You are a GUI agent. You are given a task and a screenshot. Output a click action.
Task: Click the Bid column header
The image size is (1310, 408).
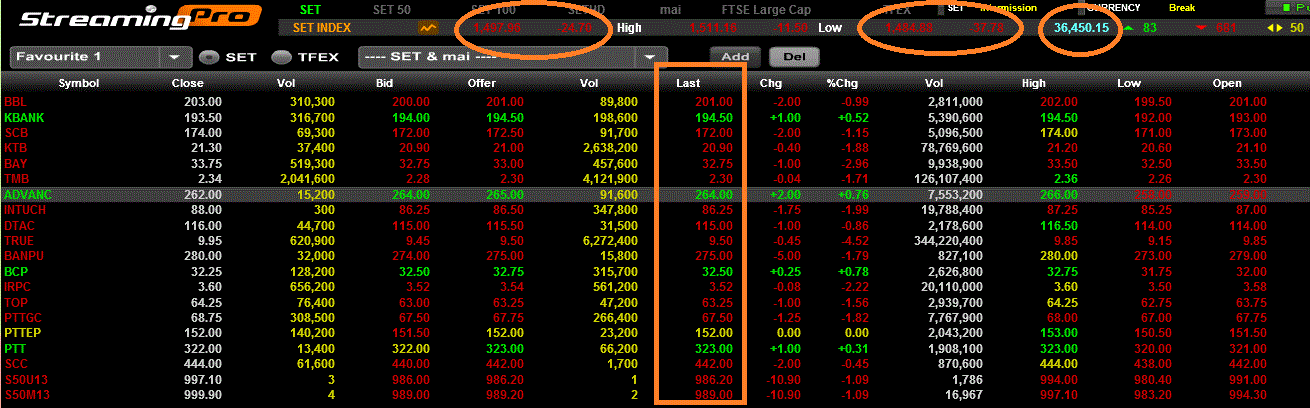pos(385,83)
